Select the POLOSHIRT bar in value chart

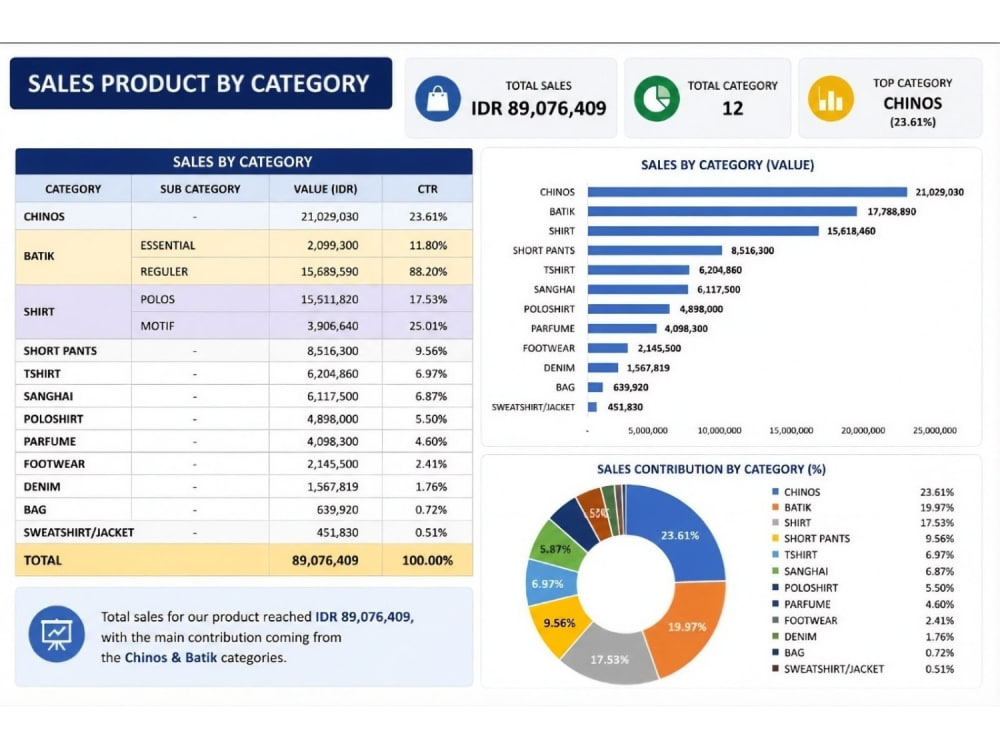coord(628,309)
